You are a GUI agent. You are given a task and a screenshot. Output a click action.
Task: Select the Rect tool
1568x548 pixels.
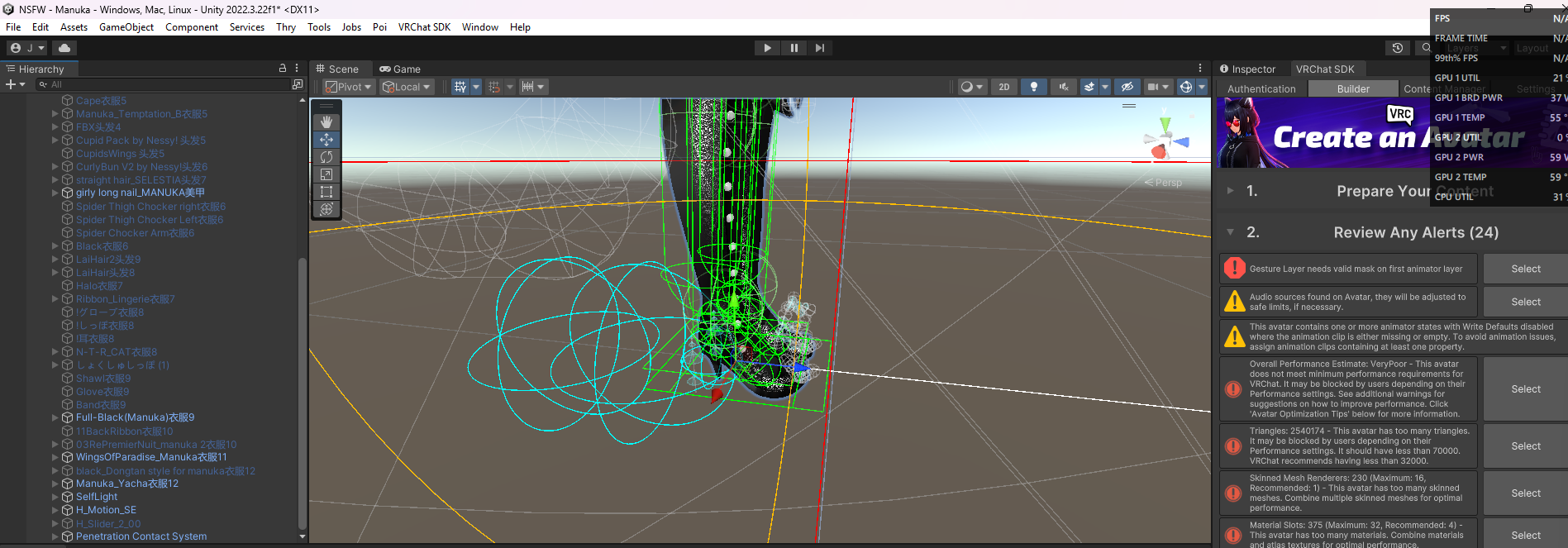click(x=326, y=192)
